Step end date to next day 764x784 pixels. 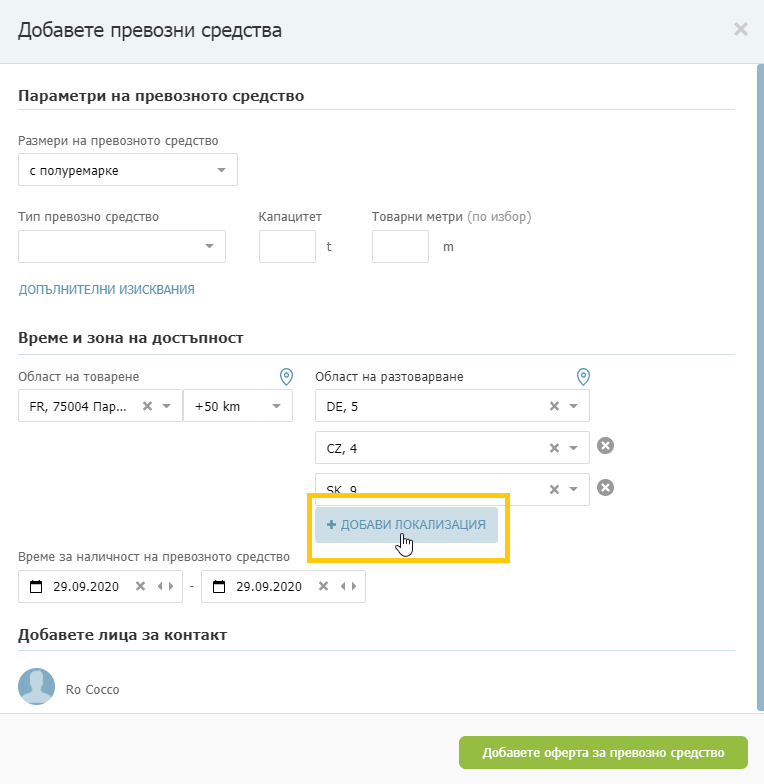[x=354, y=586]
